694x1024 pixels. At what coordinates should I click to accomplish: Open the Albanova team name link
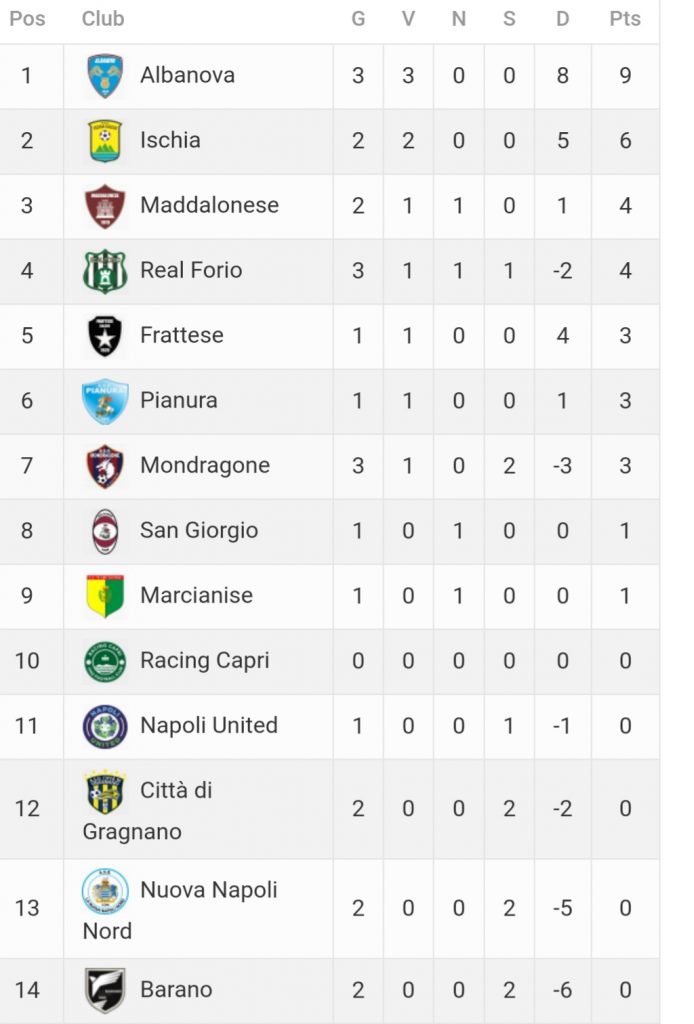point(187,75)
